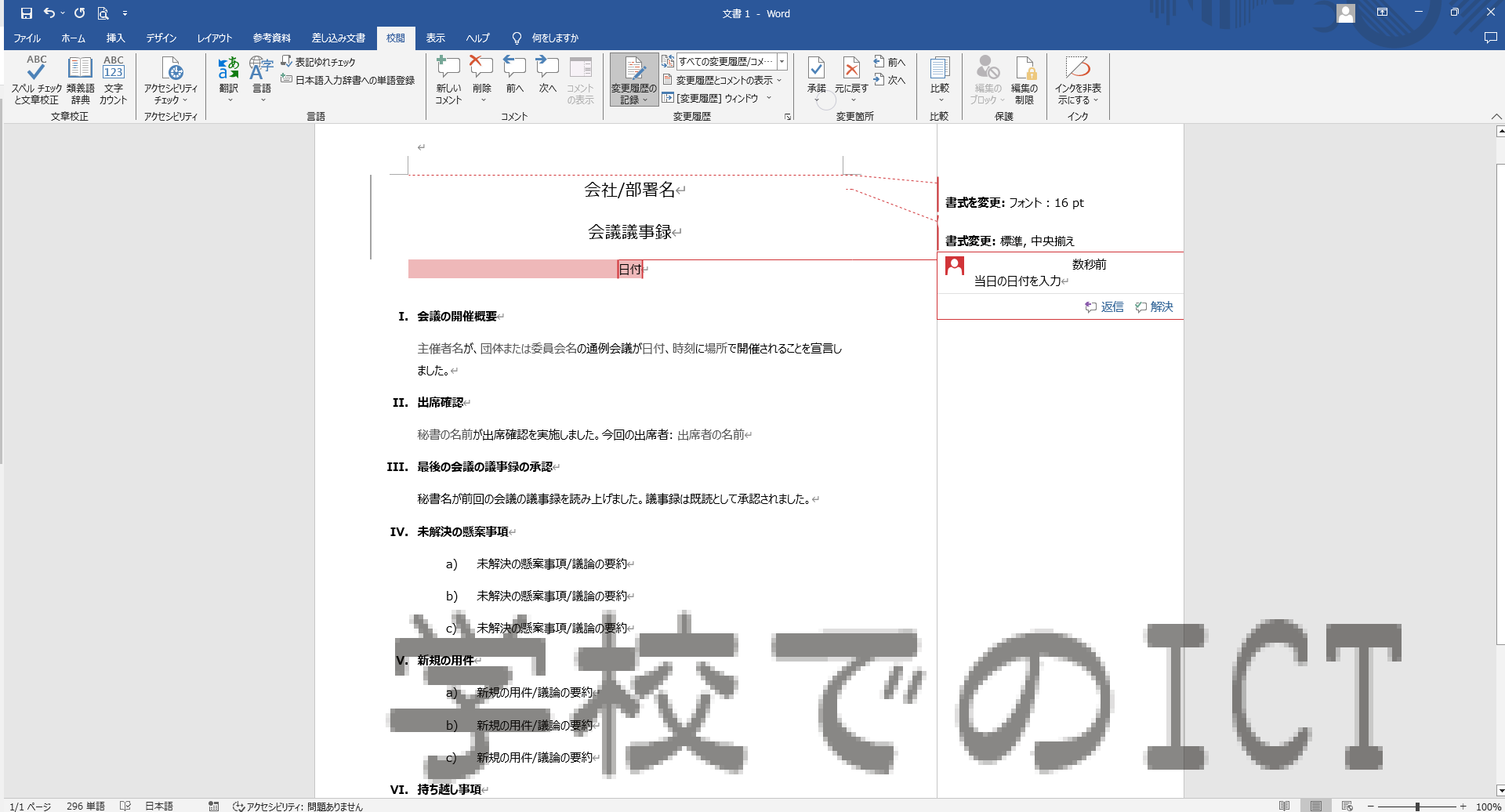Viewport: 1505px width, 812px height.
Task: Click comment text 当日の日付を入力
Action: [x=1017, y=281]
